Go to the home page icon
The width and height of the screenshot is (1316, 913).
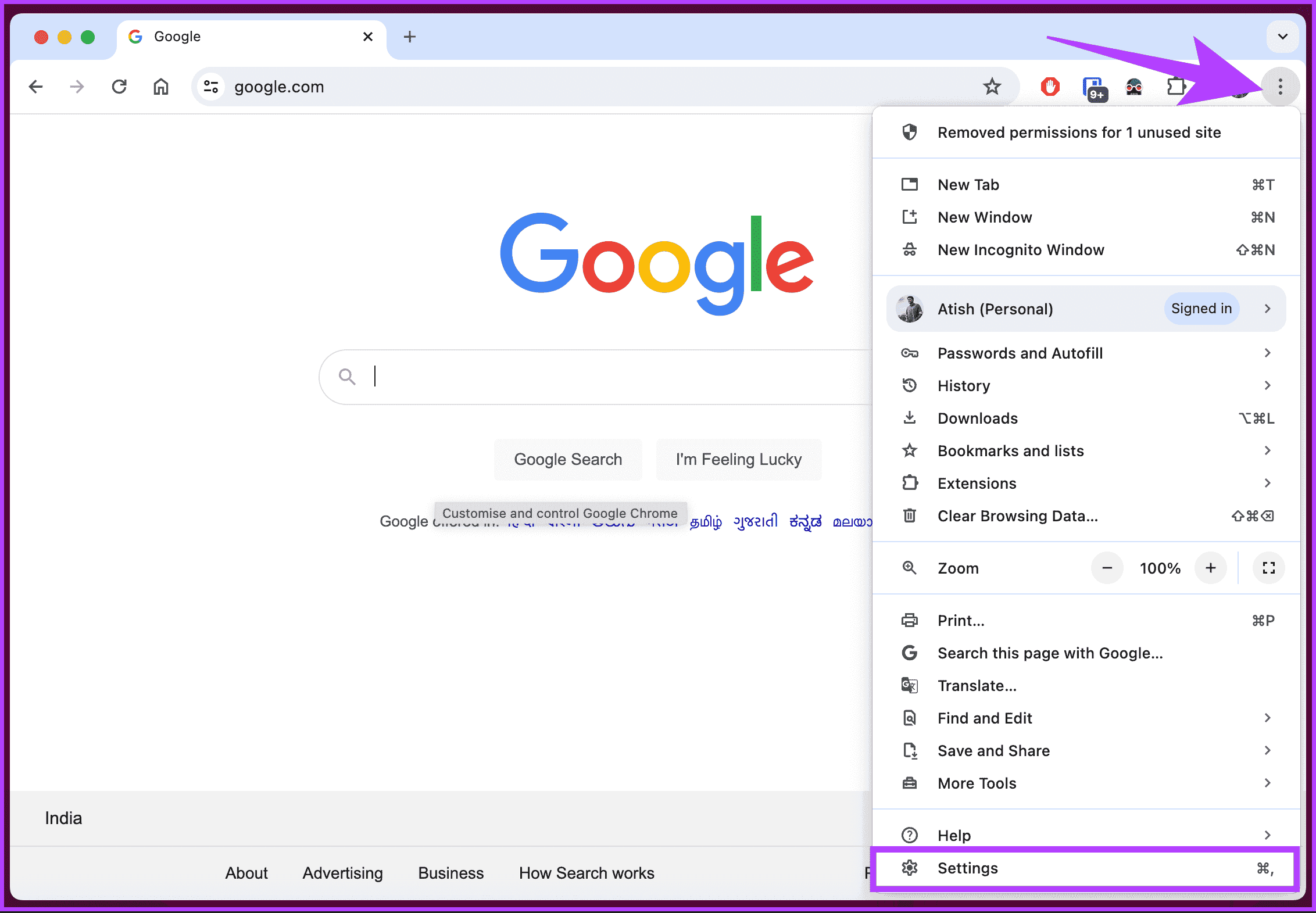(161, 87)
